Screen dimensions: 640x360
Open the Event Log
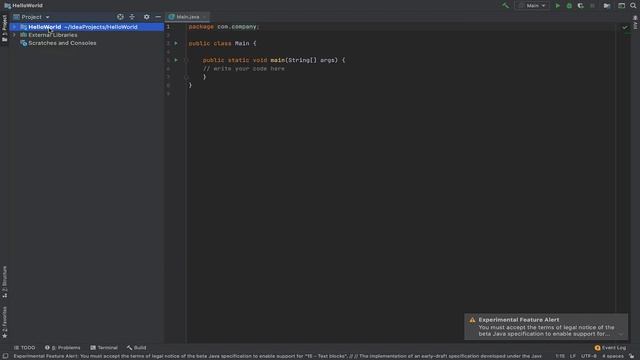click(610, 348)
